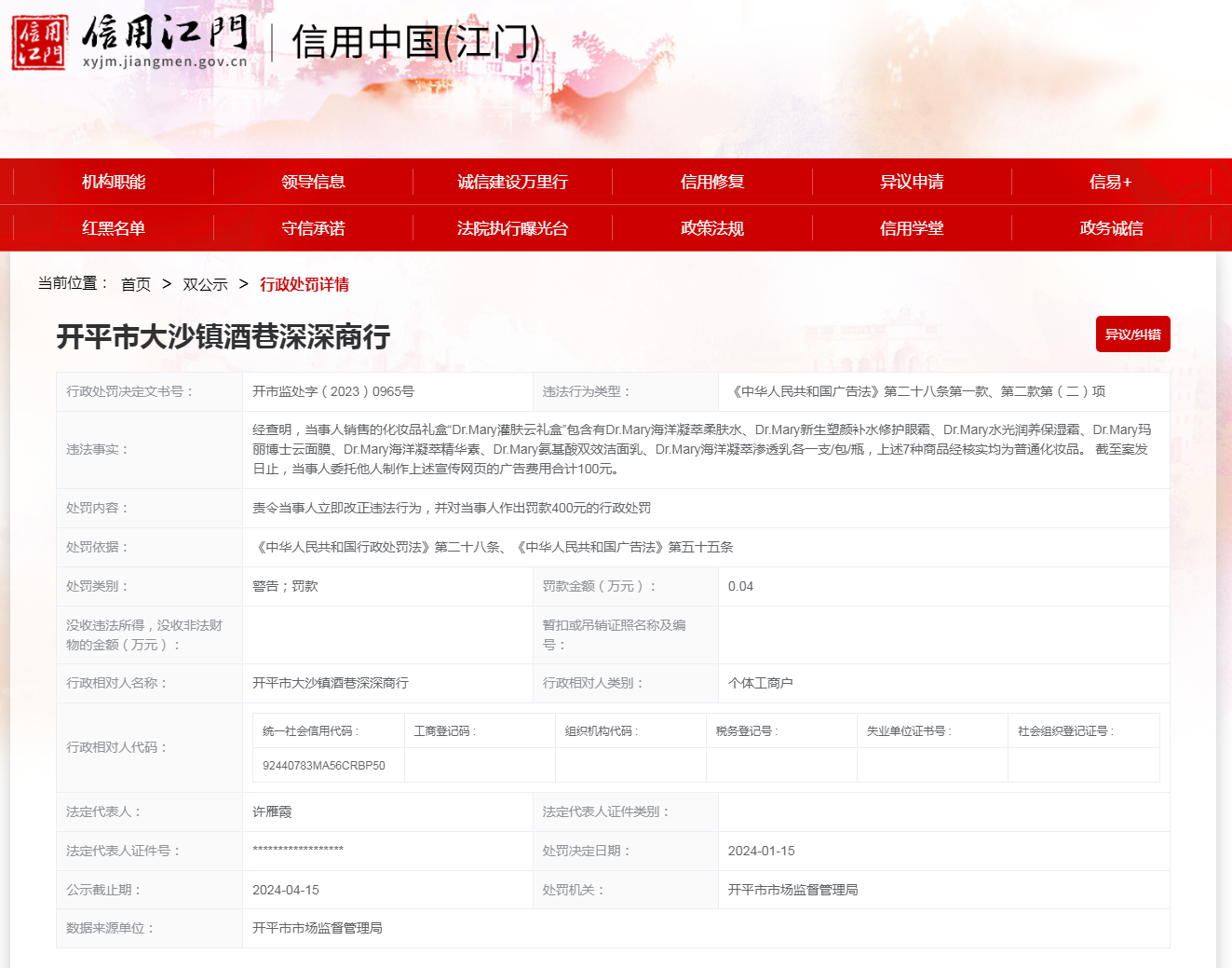Screen dimensions: 1232x968
Task: Click the 警告；罚款 penalty category value
Action: (x=285, y=586)
